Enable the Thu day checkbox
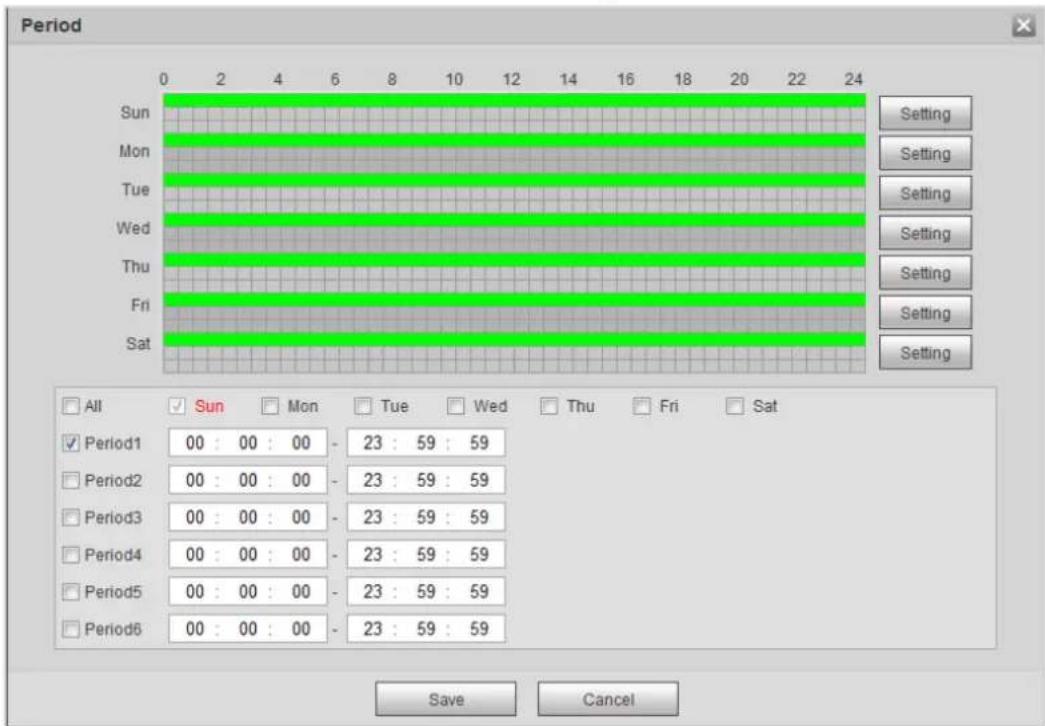This screenshot has height=726, width=1045. pos(548,406)
